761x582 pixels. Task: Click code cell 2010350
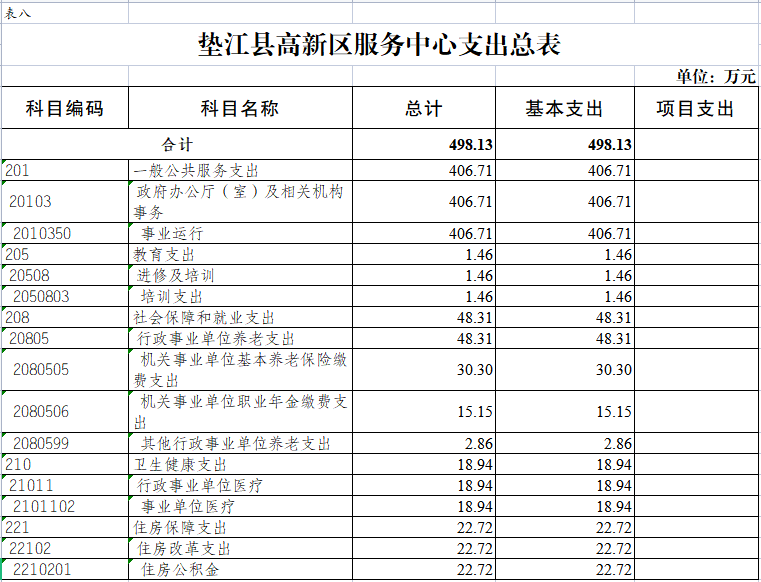[65, 233]
